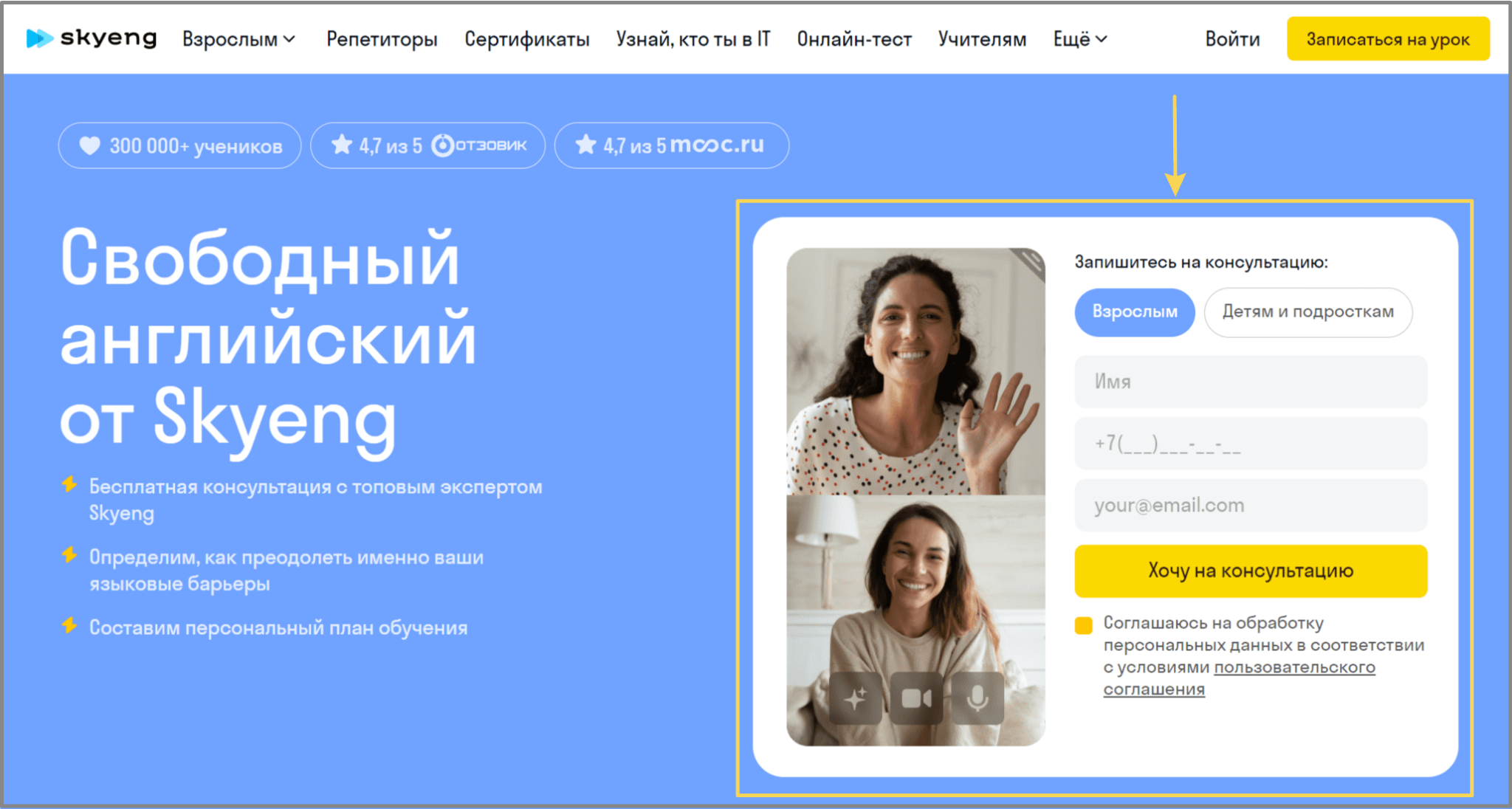The height and width of the screenshot is (809, 1512).
Task: Open the Репетиторы menu item
Action: click(382, 39)
